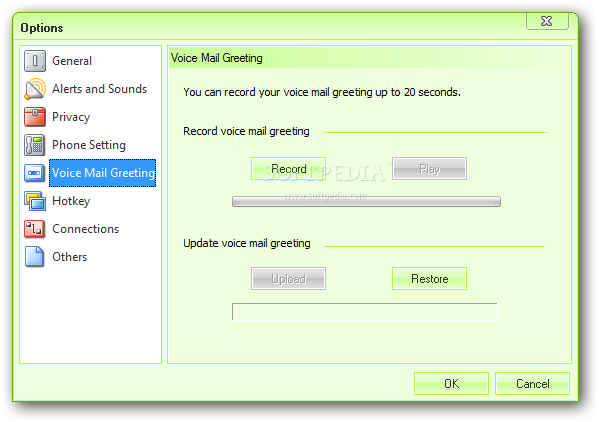The width and height of the screenshot is (599, 422).
Task: Click the red Connections icon
Action: click(x=34, y=229)
